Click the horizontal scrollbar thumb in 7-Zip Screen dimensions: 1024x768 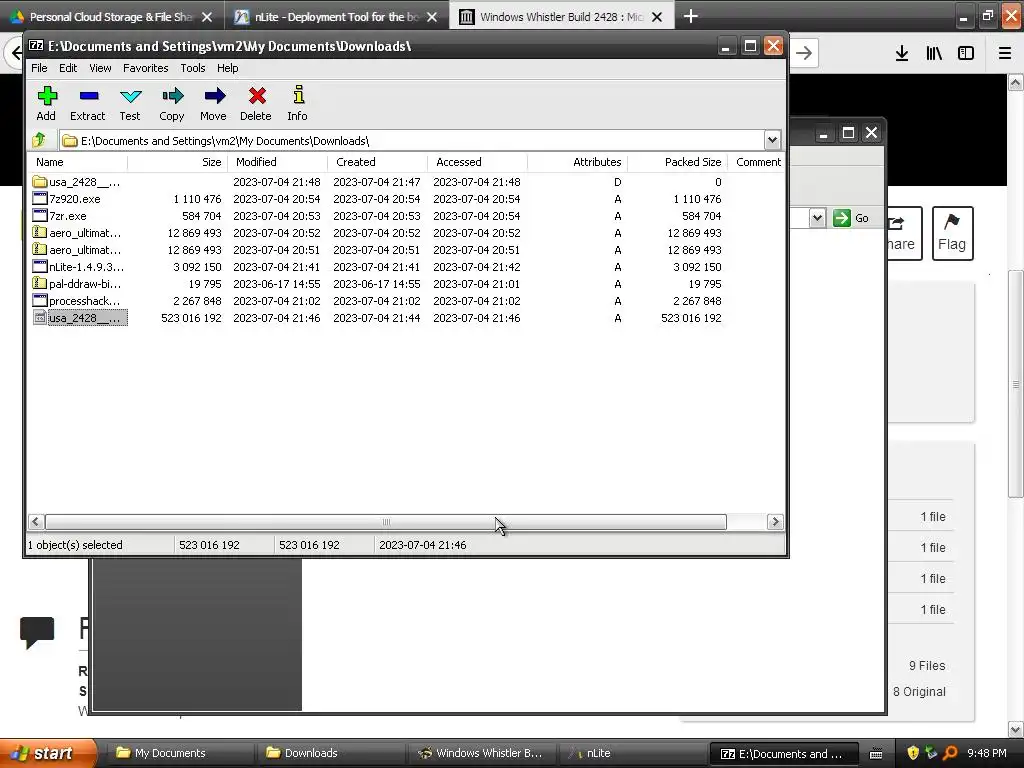(385, 522)
